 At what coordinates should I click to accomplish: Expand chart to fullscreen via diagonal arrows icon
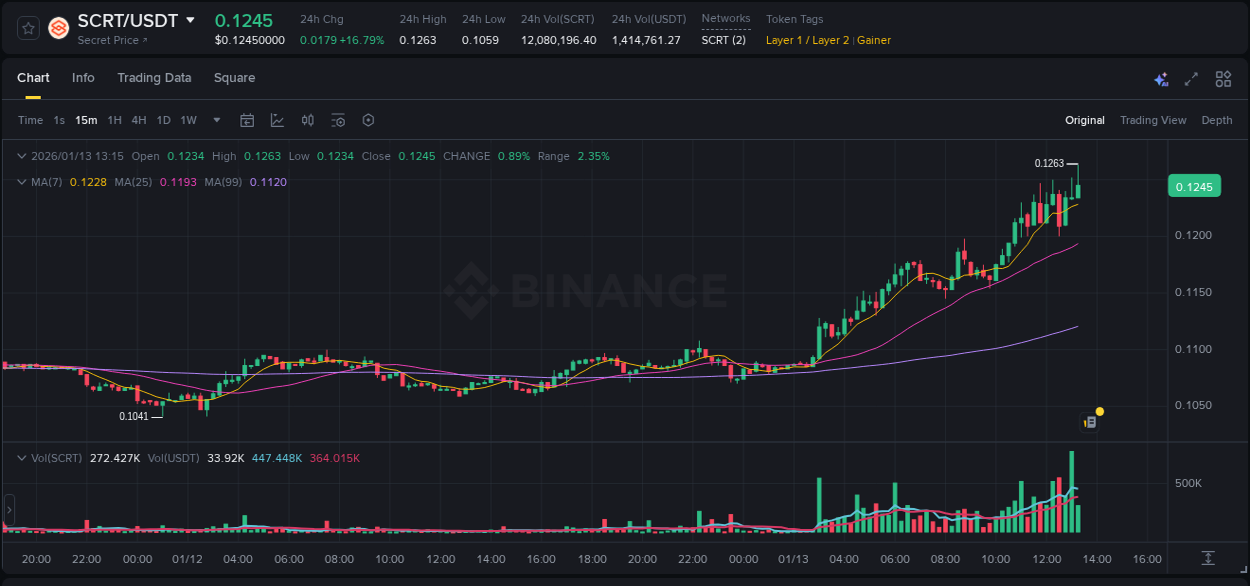tap(1191, 78)
